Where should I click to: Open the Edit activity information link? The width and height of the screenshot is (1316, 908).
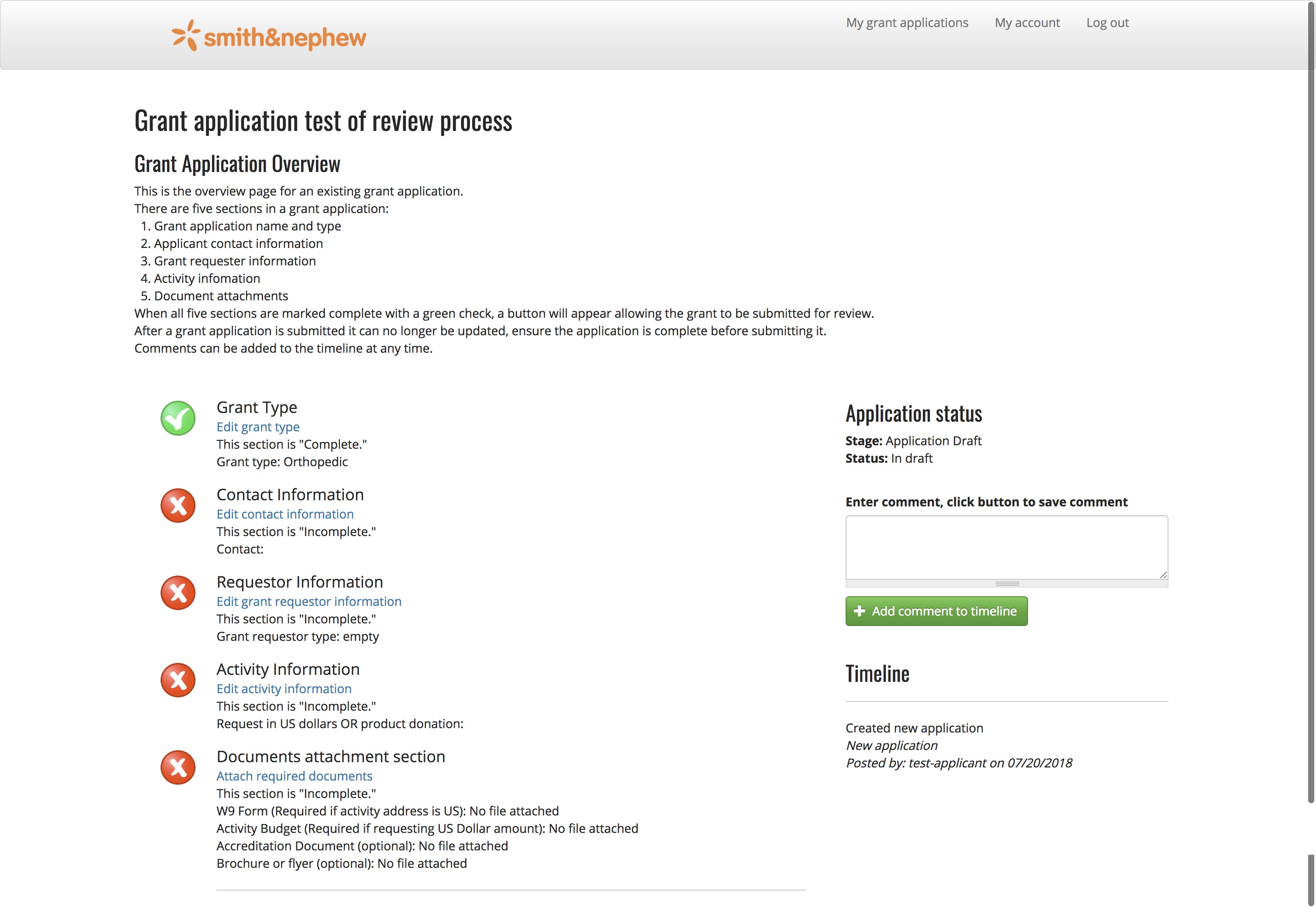284,689
